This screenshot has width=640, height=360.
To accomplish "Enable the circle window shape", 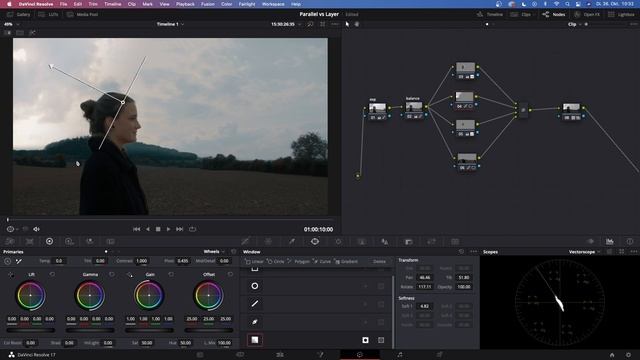I will pos(255,286).
